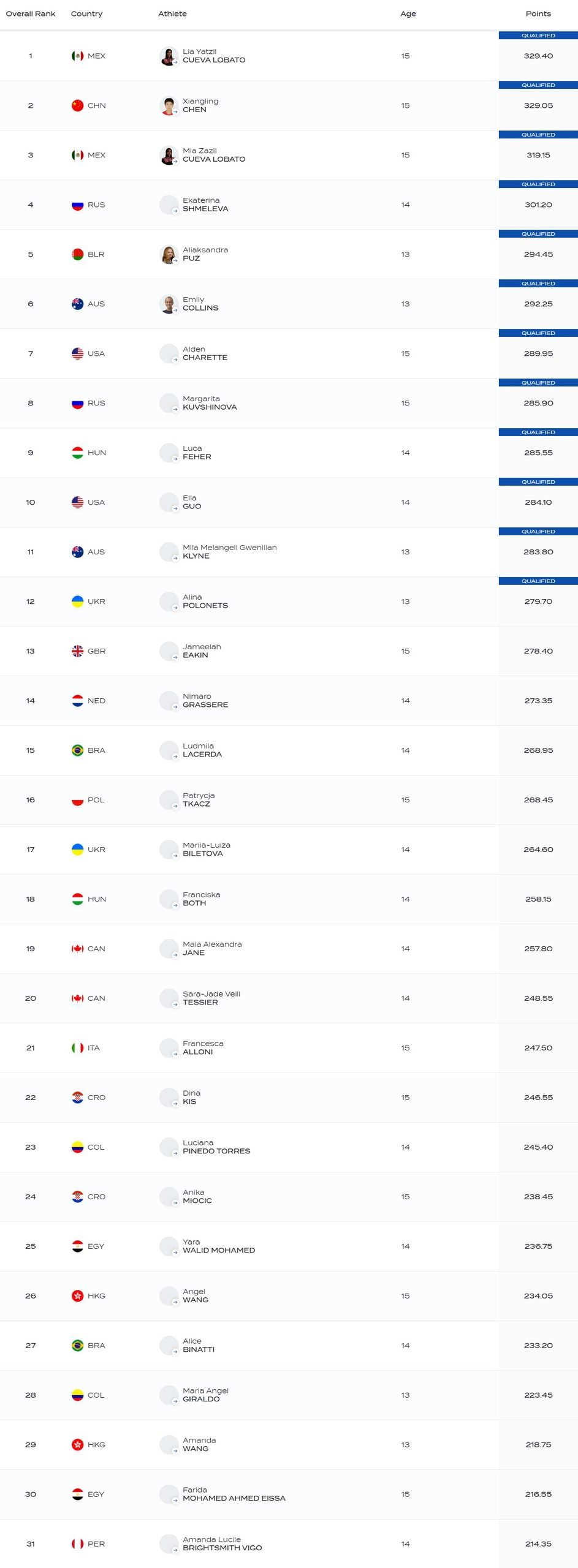The height and width of the screenshot is (1568, 578).
Task: Open Alden CHARETTE's placeholder avatar
Action: coord(169,353)
